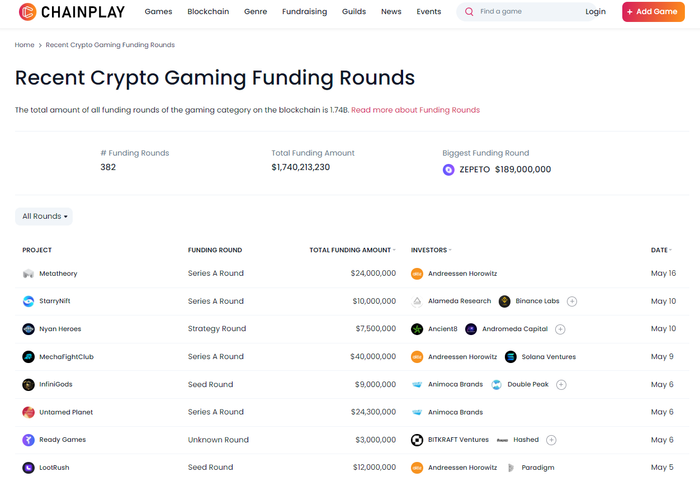Viewport: 700px width, 480px height.
Task: Click the search magnifier icon
Action: (469, 12)
